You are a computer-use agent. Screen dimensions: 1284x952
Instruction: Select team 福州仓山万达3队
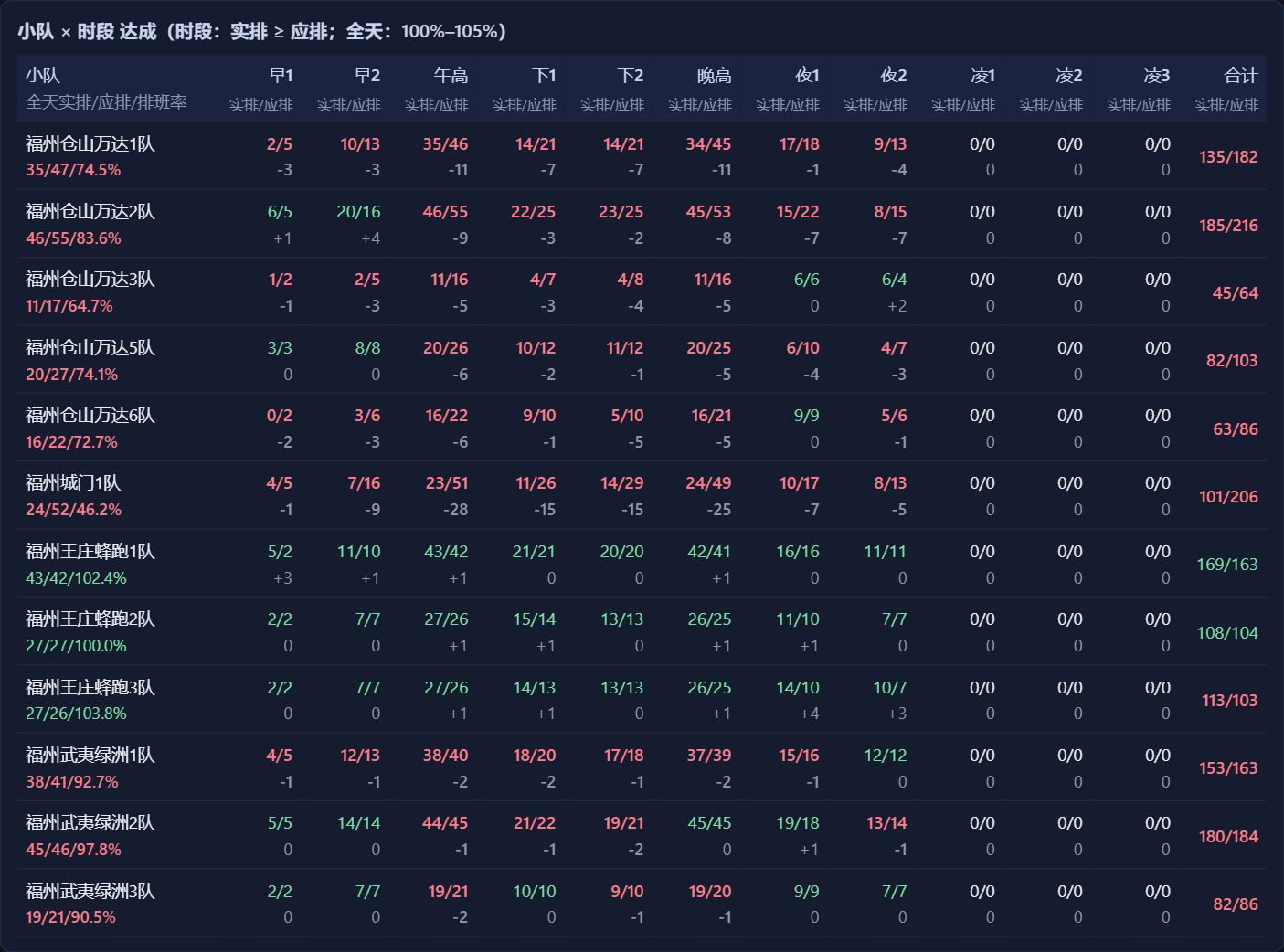90,280
